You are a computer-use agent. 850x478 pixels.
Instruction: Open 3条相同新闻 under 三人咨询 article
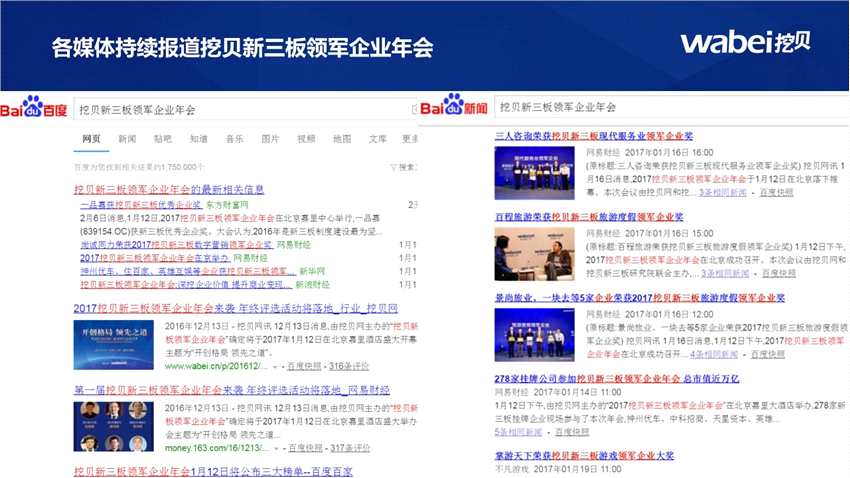tap(722, 192)
